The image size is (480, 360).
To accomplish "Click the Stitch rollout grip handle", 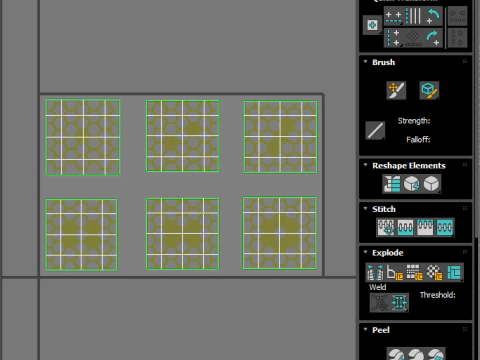I will (465, 208).
